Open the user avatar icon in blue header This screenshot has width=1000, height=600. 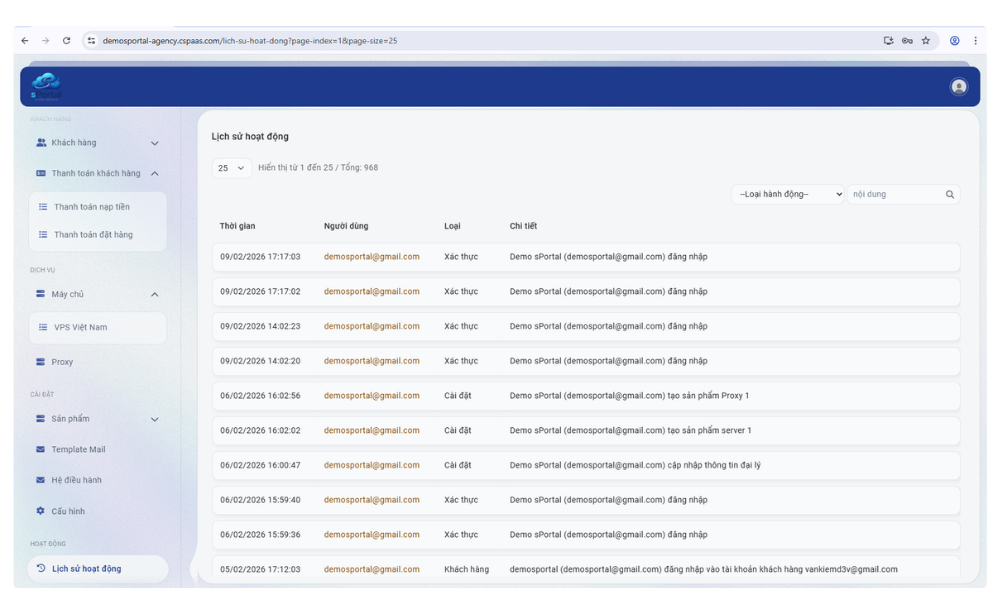pyautogui.click(x=958, y=87)
